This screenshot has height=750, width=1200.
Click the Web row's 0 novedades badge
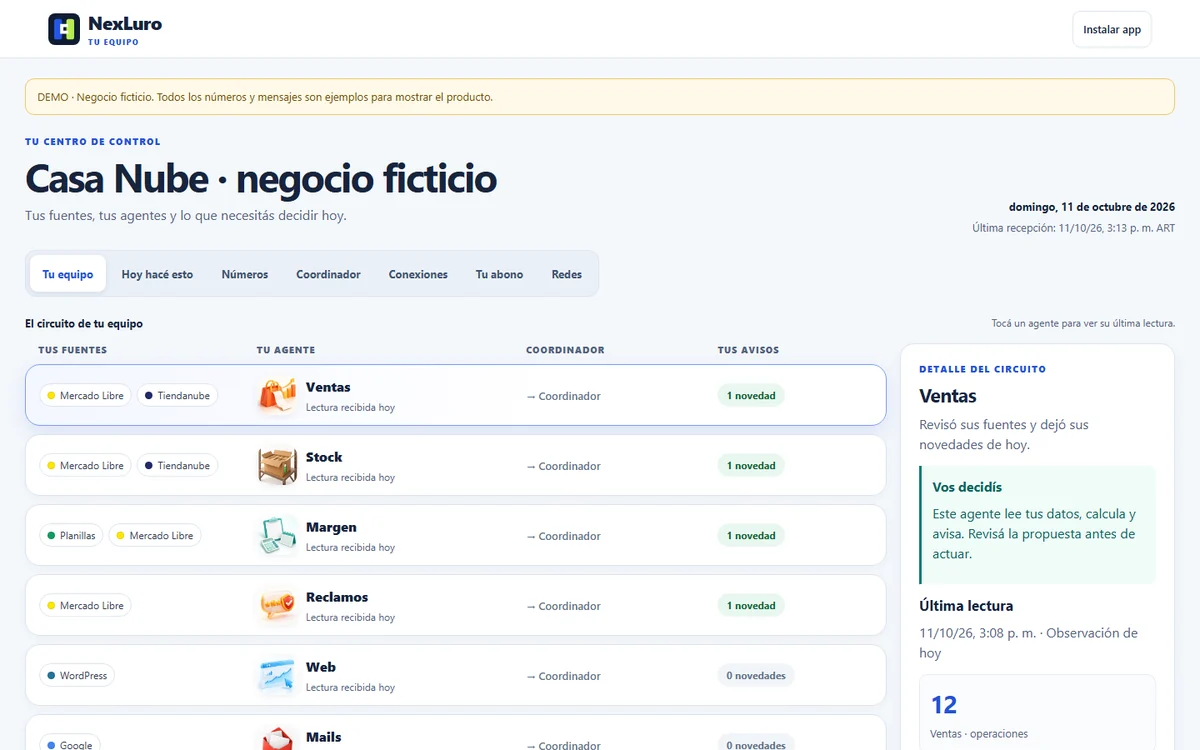click(756, 676)
